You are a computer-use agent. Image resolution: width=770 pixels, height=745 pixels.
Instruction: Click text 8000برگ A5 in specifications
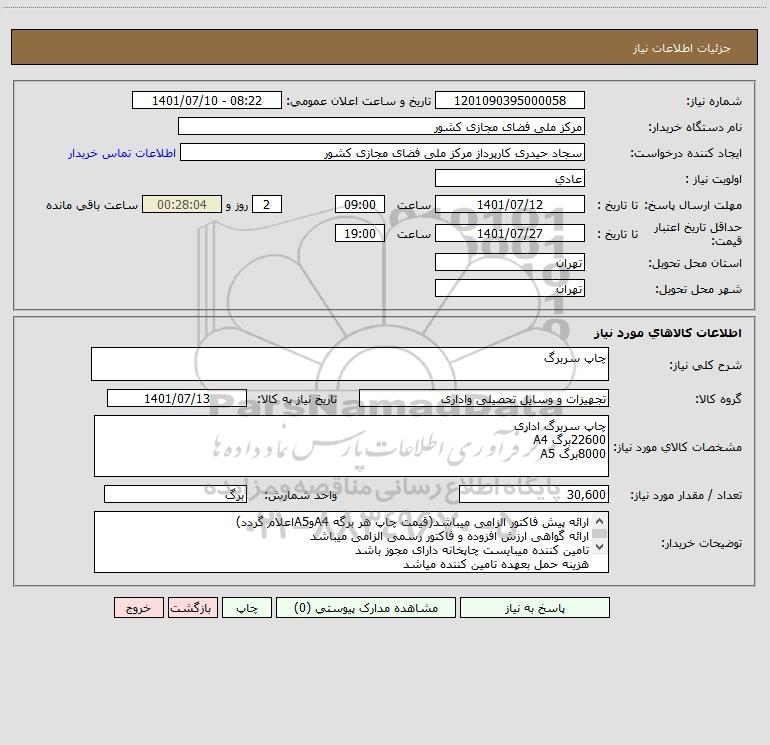(x=573, y=453)
